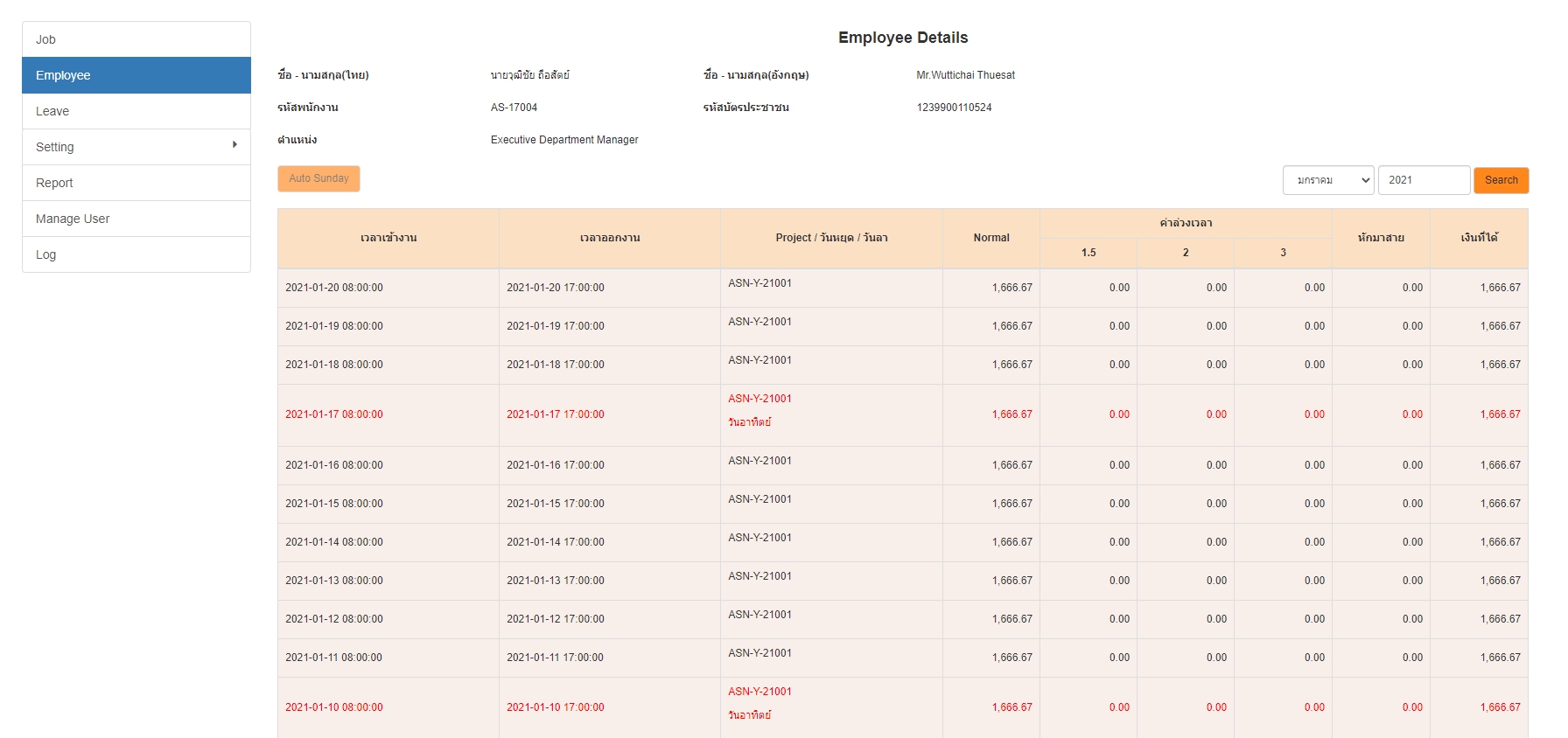
Task: Open the Job menu item
Action: [136, 39]
